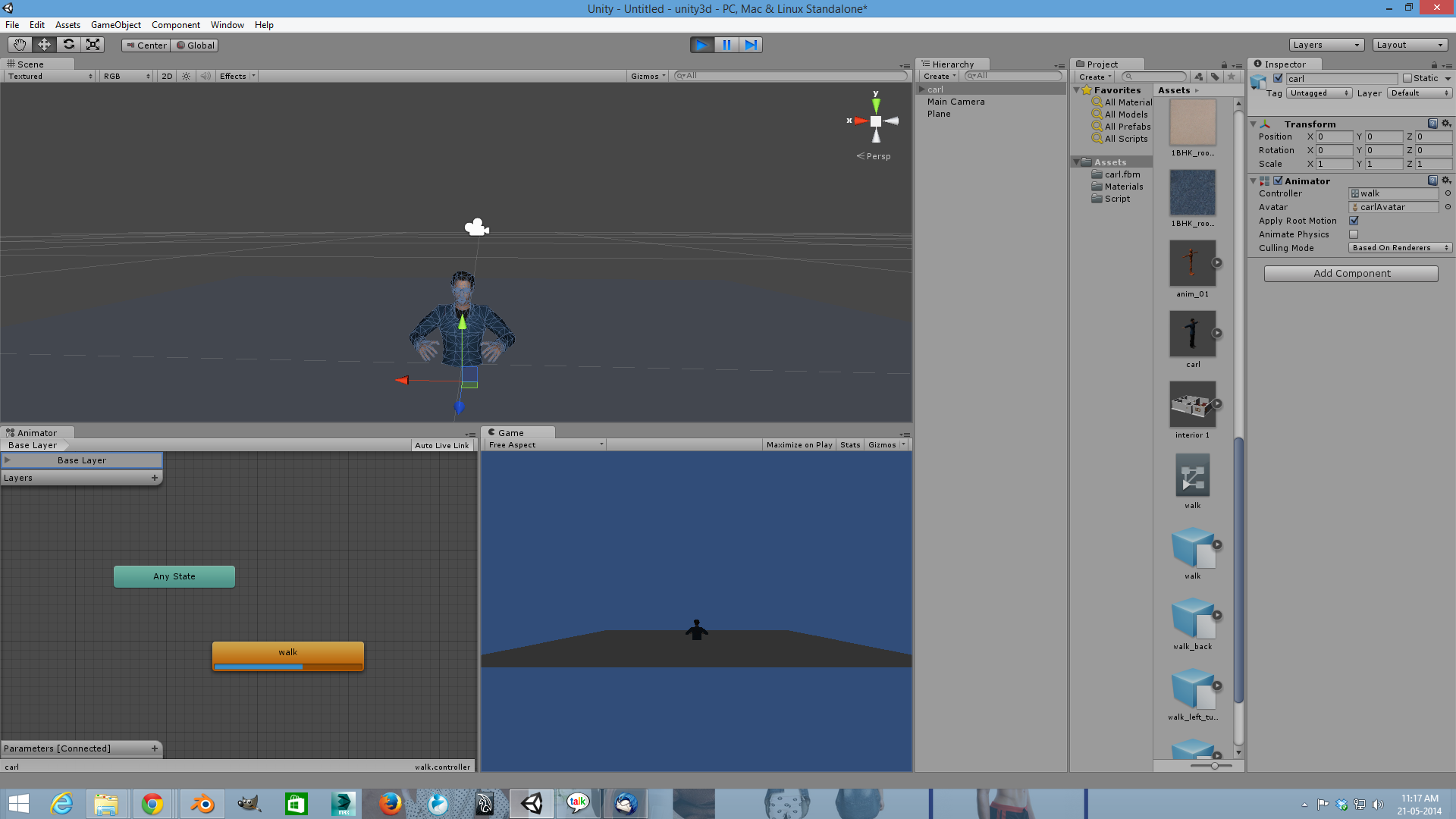Viewport: 1456px width, 819px height.
Task: Toggle Maximize on Play
Action: click(x=799, y=445)
